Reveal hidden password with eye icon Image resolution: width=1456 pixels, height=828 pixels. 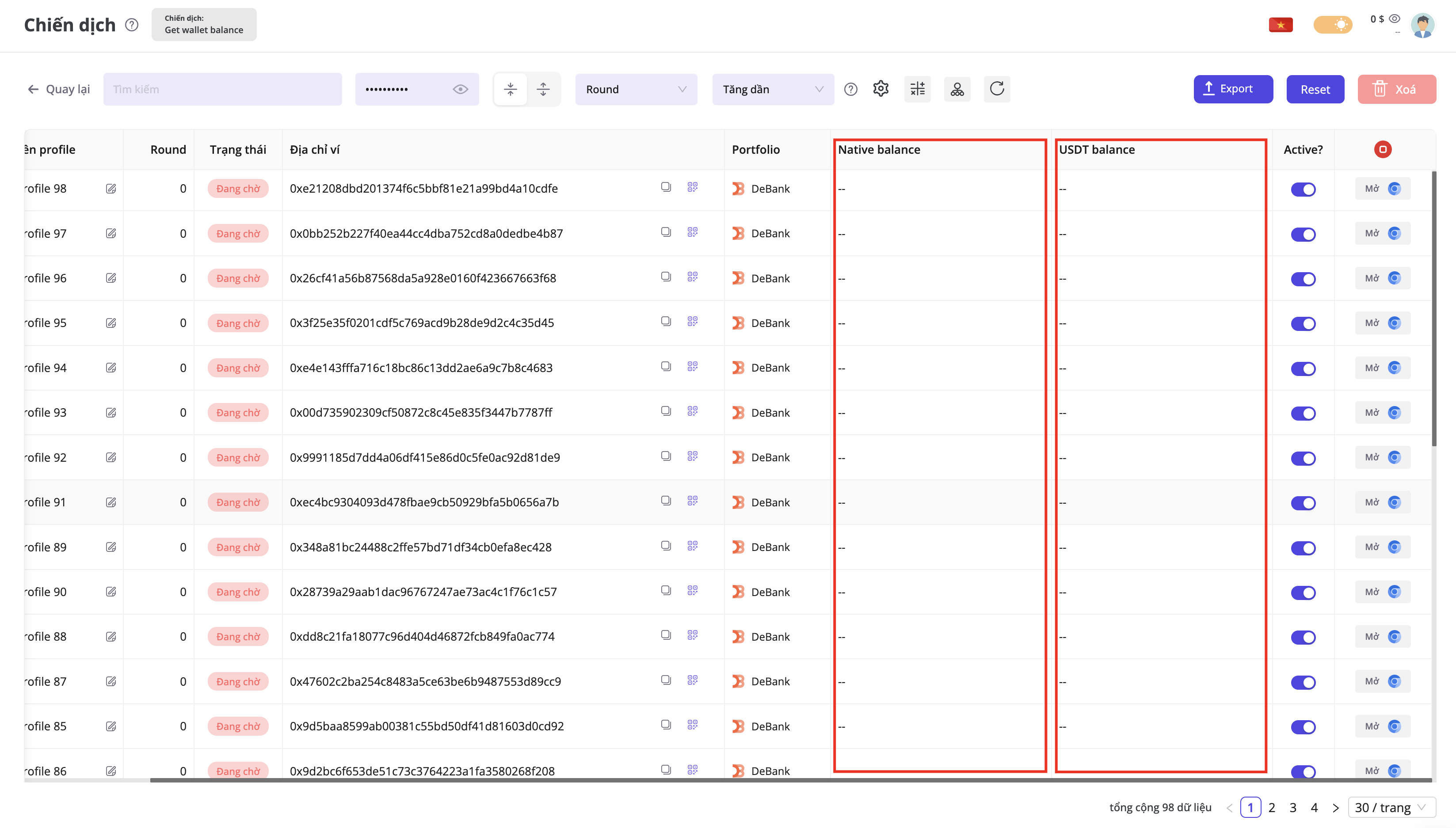point(460,89)
